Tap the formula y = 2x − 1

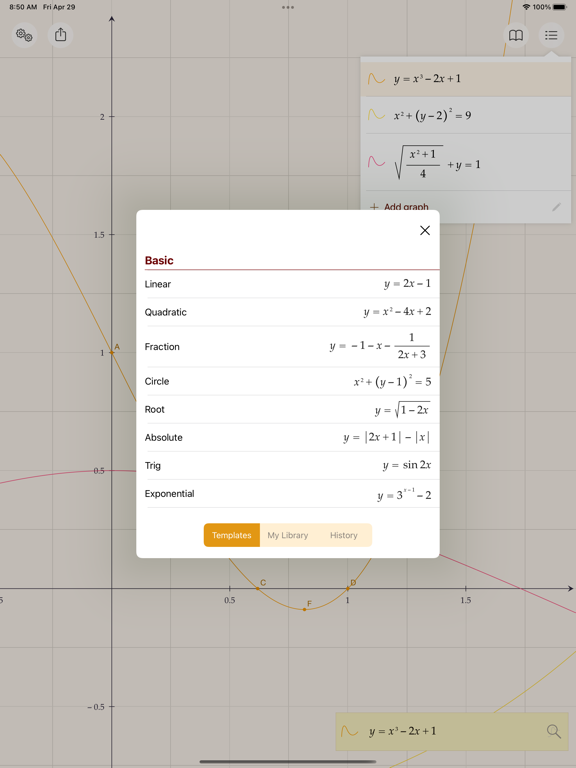[x=408, y=284]
